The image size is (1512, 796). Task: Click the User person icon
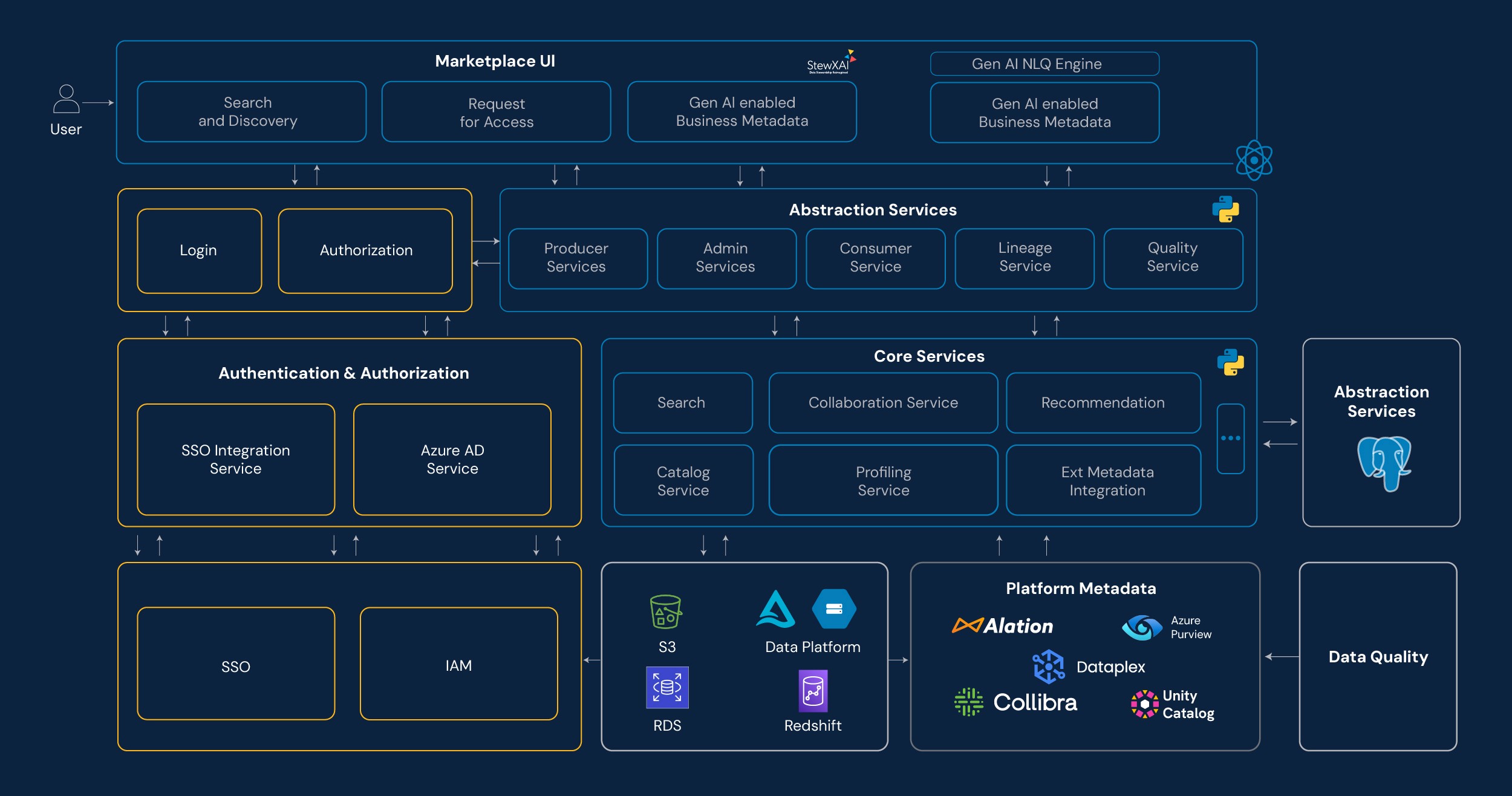pyautogui.click(x=66, y=99)
